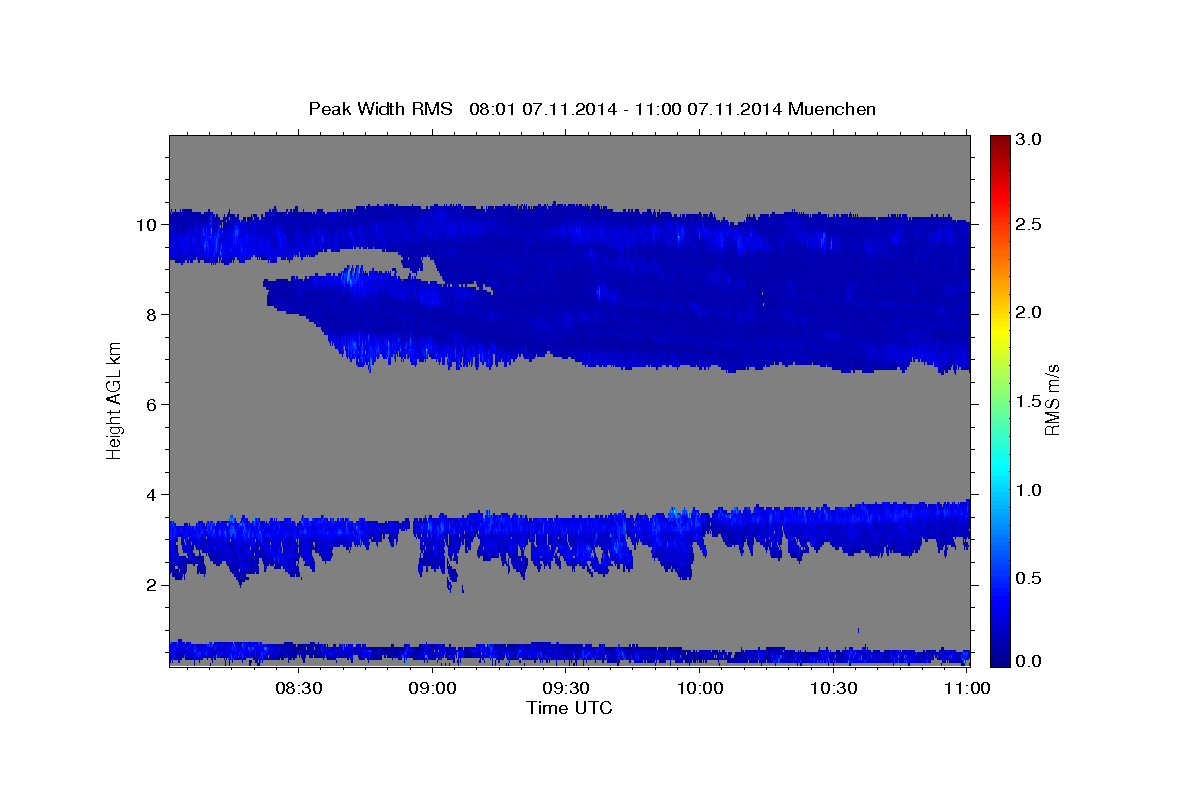Click the 'Muenchen' location in the title

(x=832, y=108)
